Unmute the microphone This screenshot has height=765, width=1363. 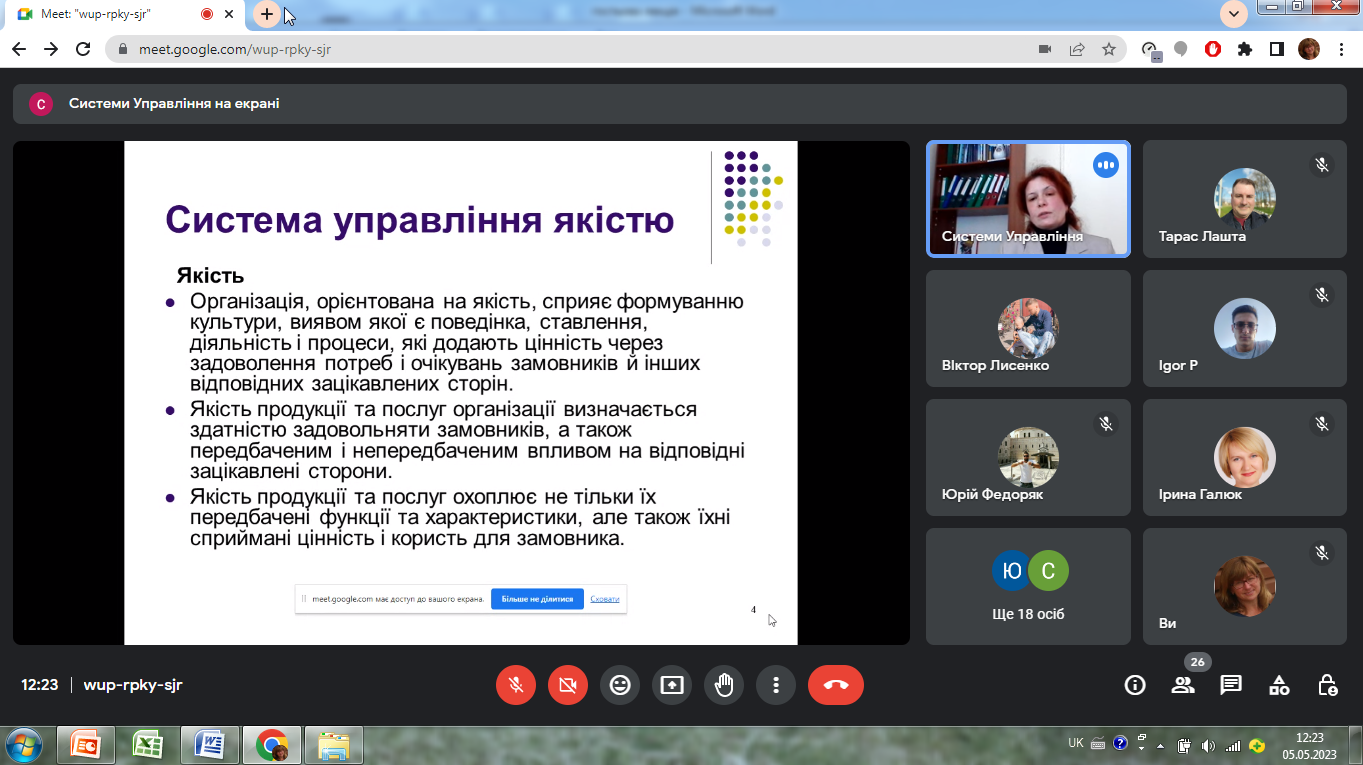pyautogui.click(x=516, y=685)
